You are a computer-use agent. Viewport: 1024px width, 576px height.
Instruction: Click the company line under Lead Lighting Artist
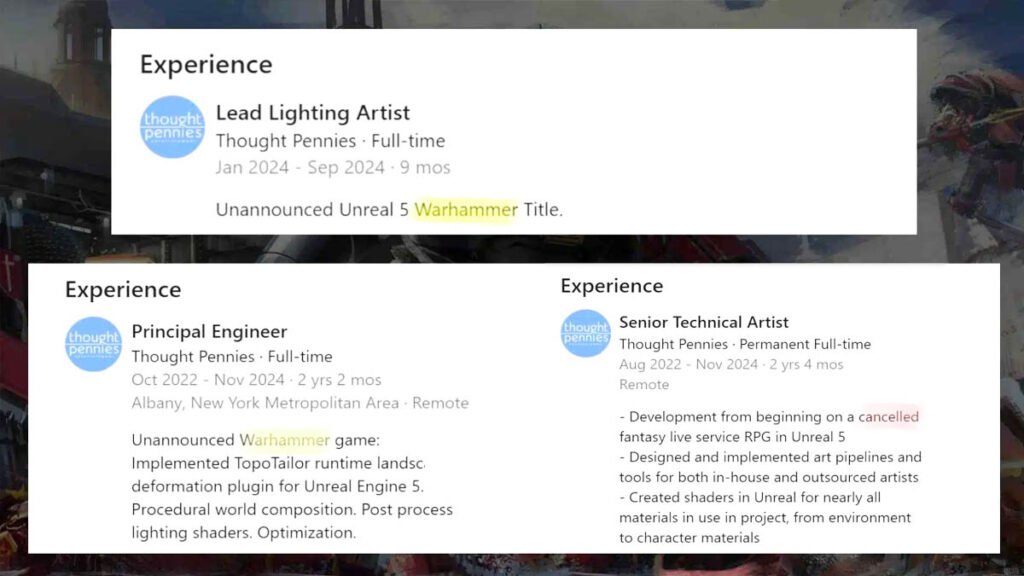[330, 141]
